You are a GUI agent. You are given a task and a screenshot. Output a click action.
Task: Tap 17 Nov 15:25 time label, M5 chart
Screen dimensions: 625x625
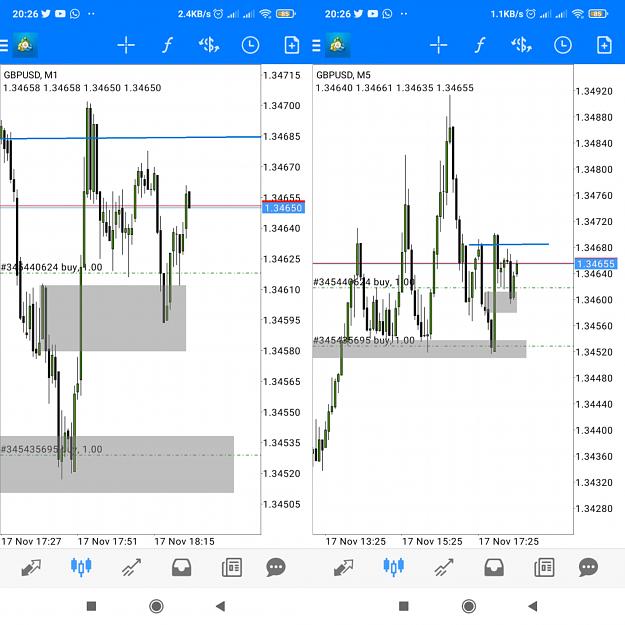click(432, 541)
